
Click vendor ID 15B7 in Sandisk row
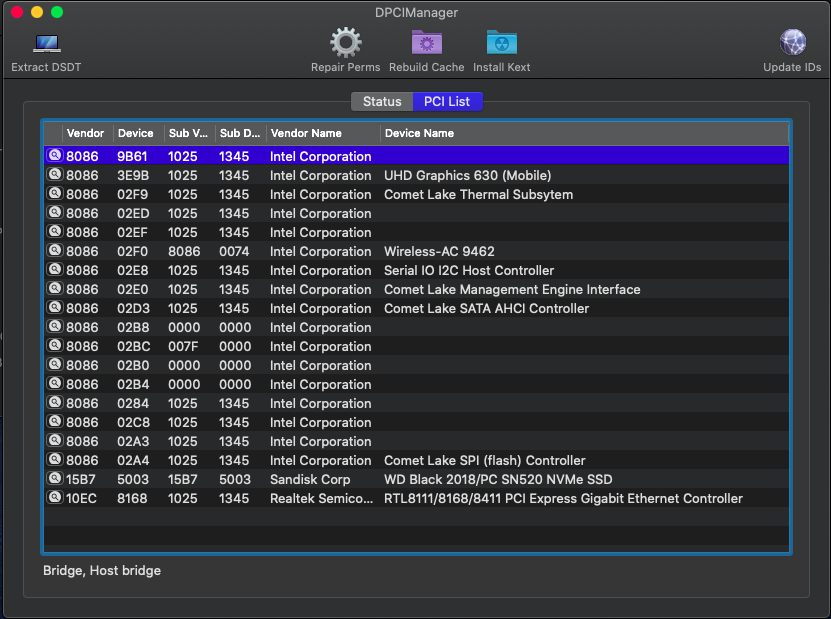[81, 480]
